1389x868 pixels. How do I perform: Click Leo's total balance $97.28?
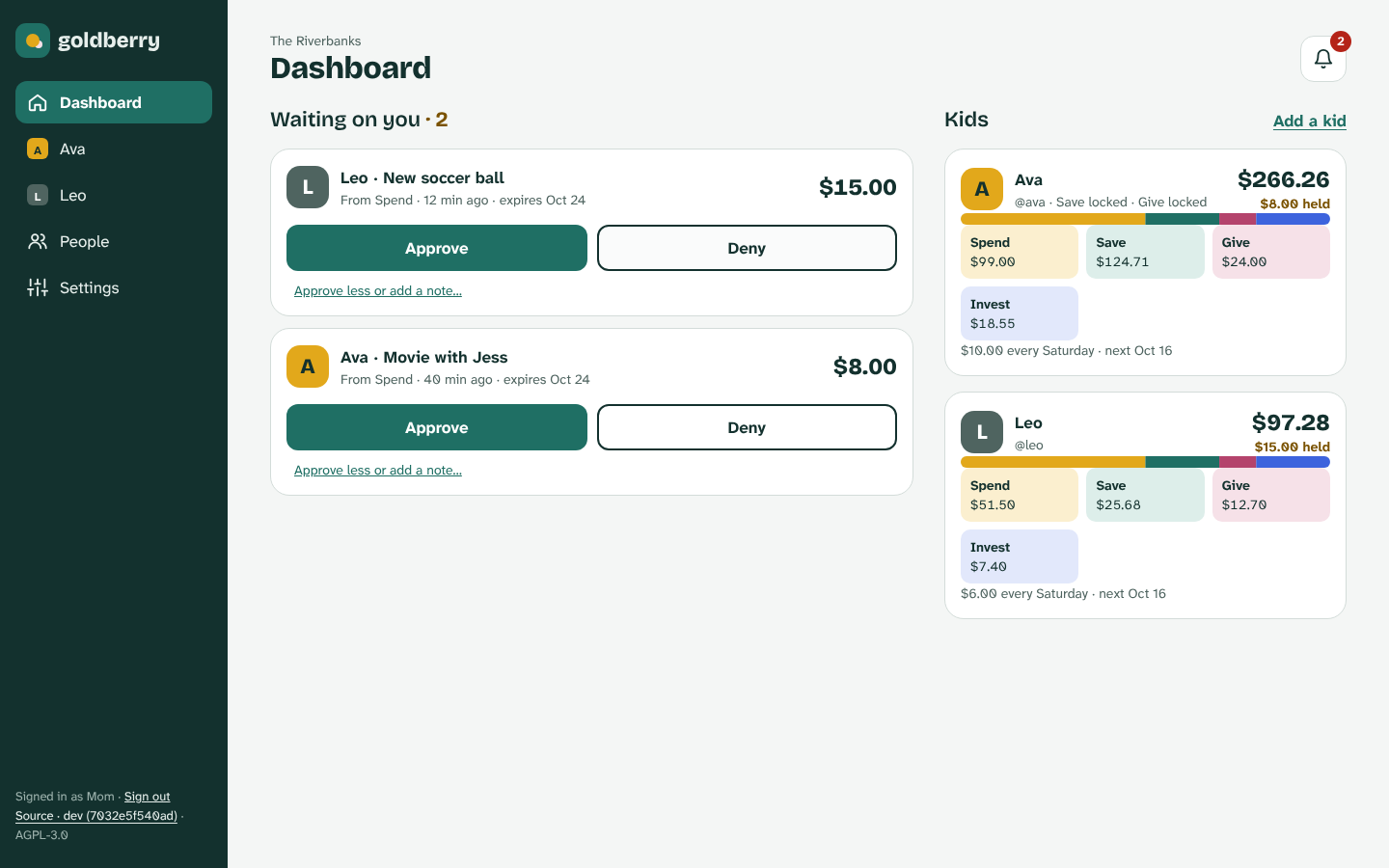tap(1291, 422)
